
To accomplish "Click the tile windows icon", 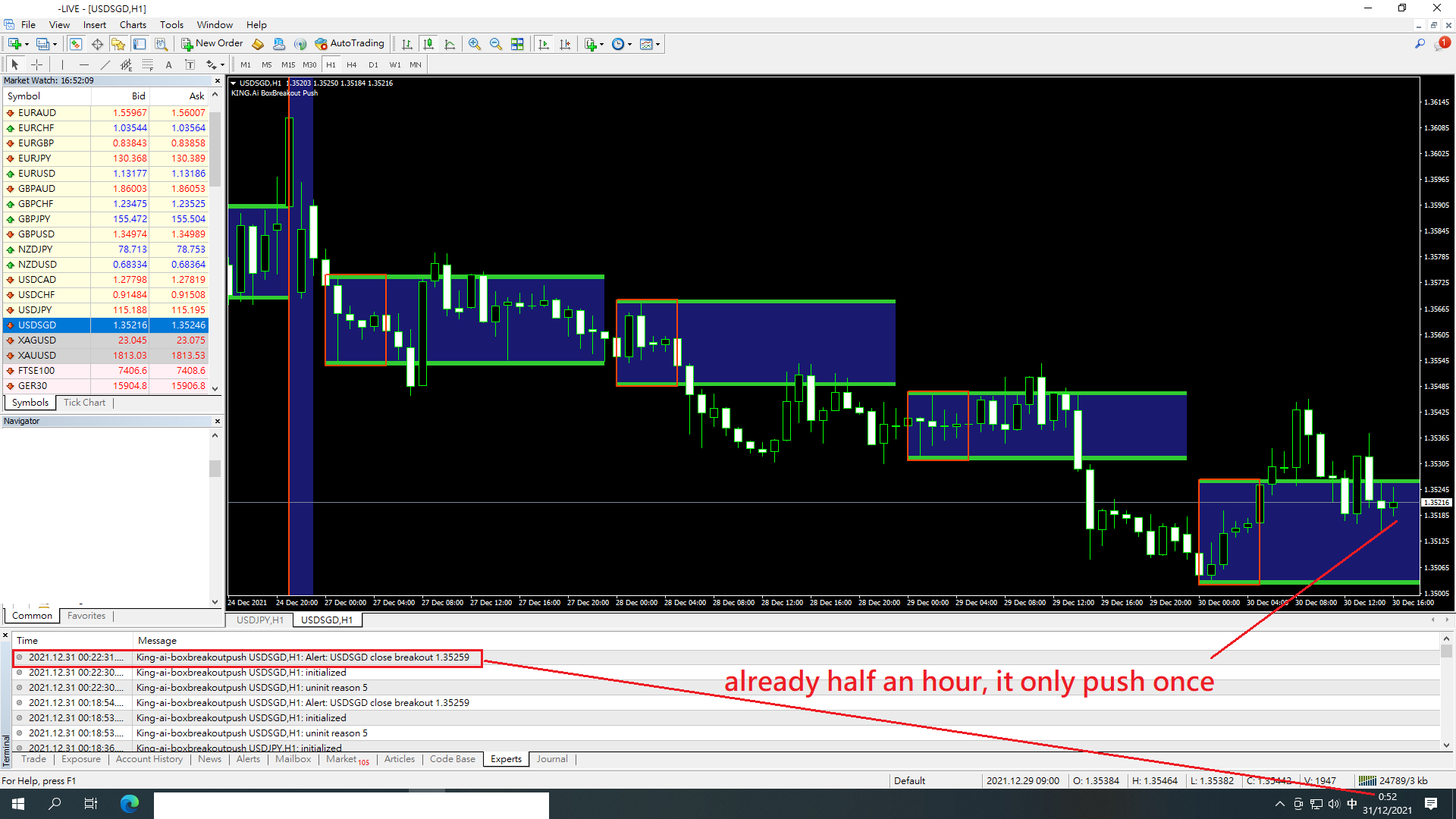I will (517, 44).
